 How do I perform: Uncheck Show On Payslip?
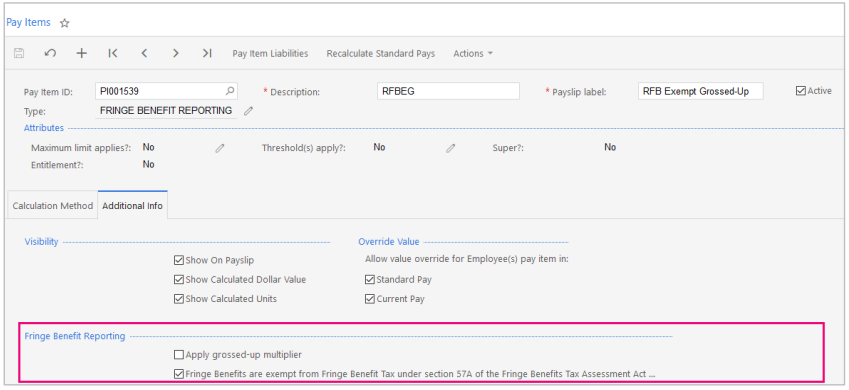pyautogui.click(x=179, y=261)
